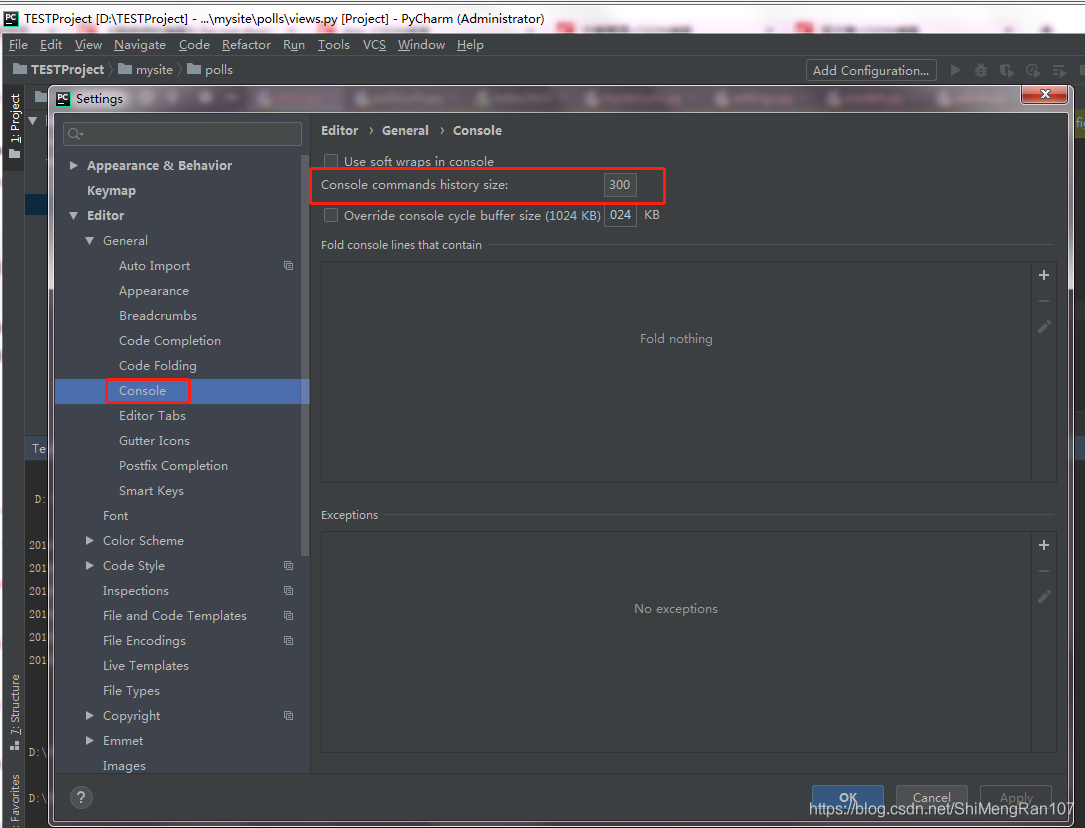Image resolution: width=1085 pixels, height=828 pixels.
Task: Click the PyCharm icon in Settings title bar
Action: (63, 98)
